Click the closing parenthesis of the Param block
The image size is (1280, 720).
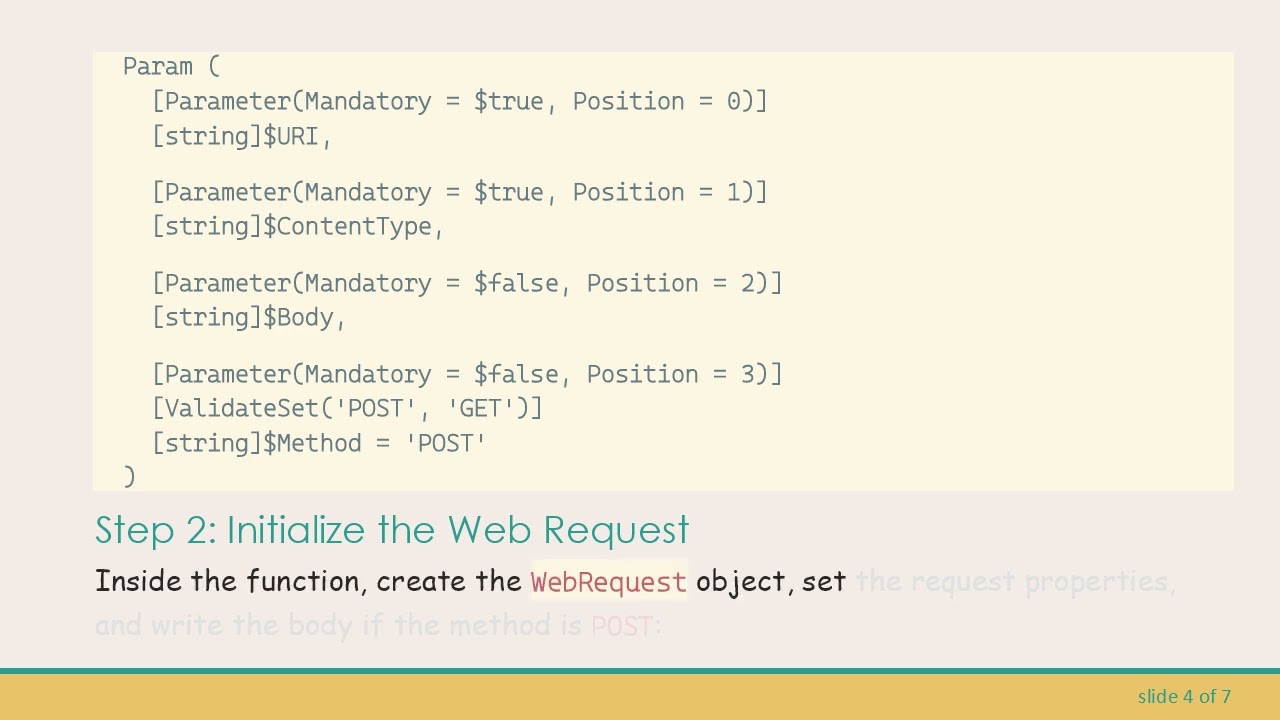pos(129,476)
